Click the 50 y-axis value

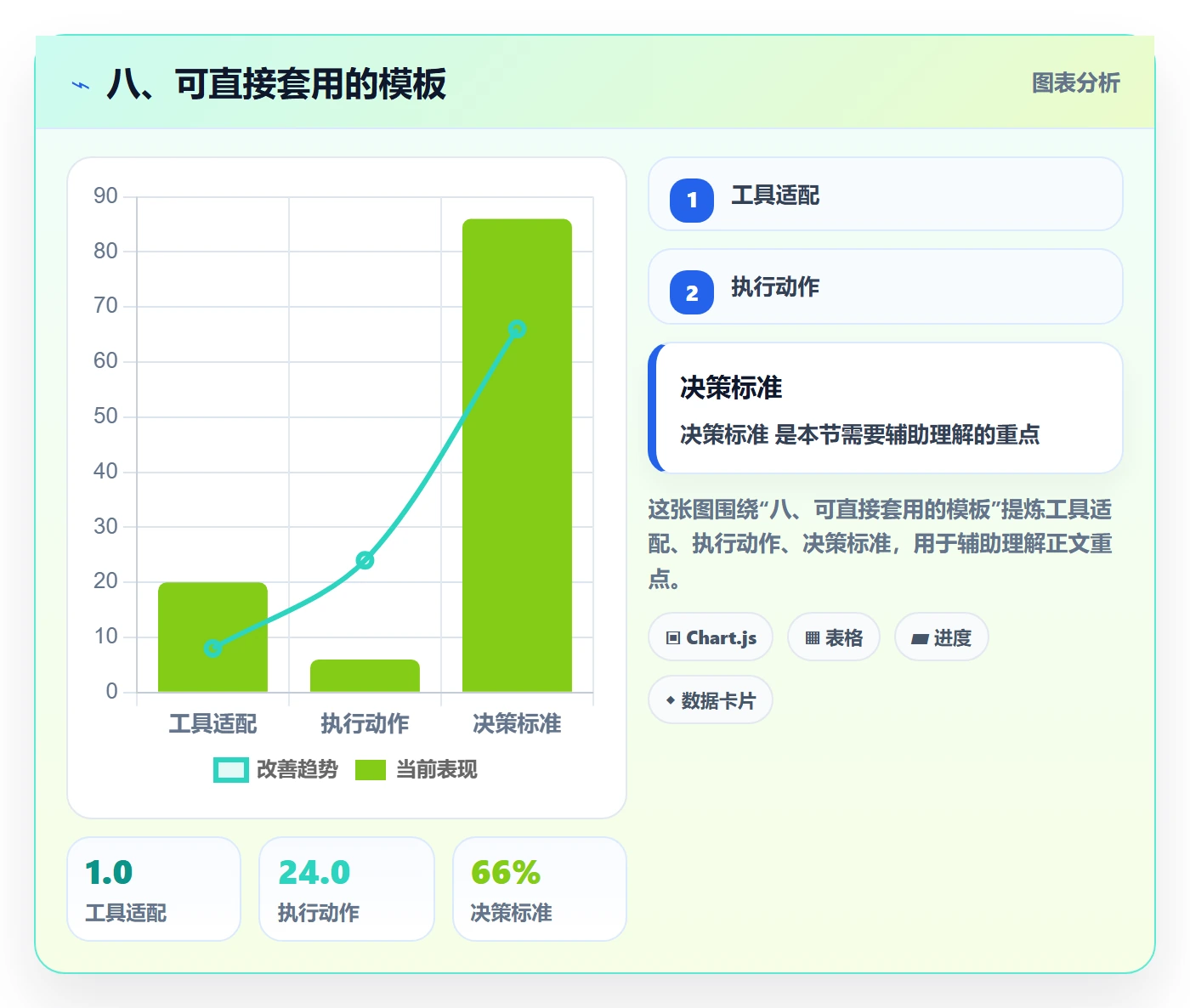coord(105,416)
